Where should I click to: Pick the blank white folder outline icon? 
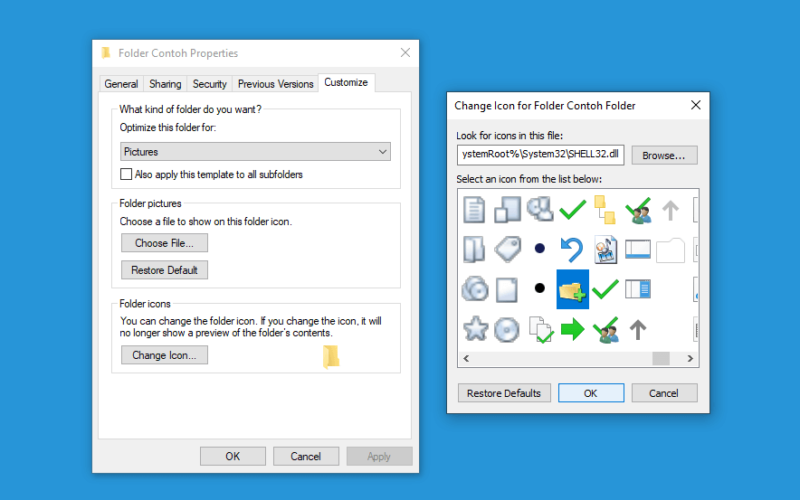tap(670, 250)
